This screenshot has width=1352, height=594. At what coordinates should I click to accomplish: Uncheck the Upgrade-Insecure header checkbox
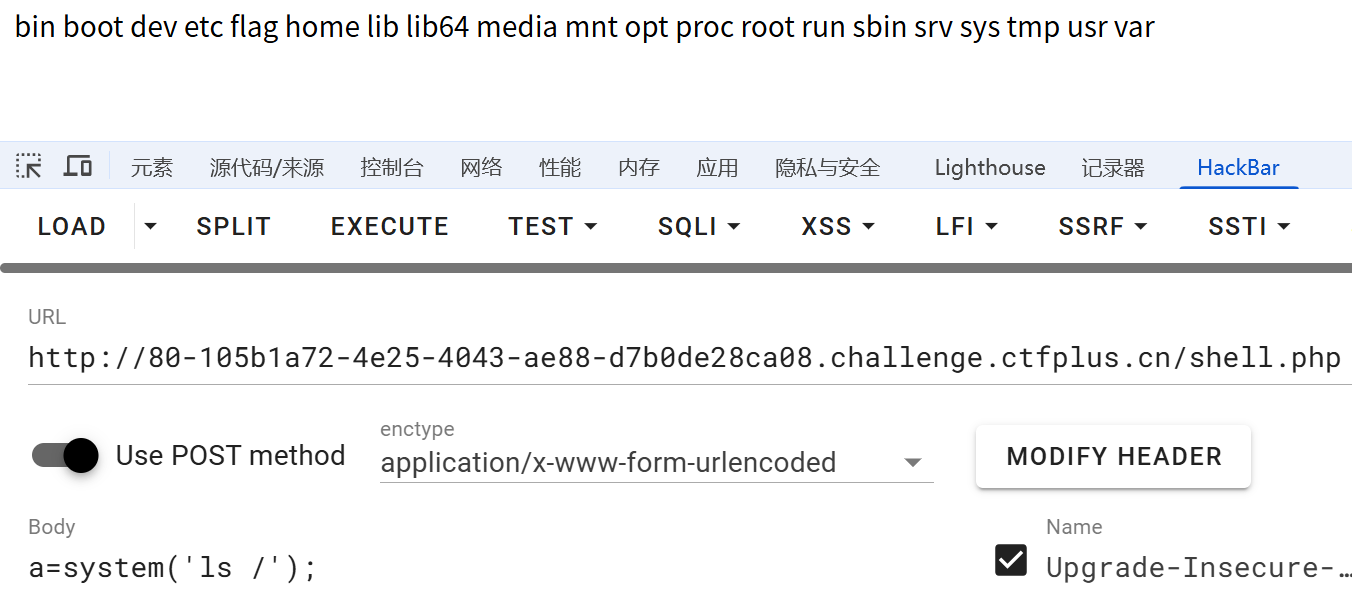pos(1011,560)
